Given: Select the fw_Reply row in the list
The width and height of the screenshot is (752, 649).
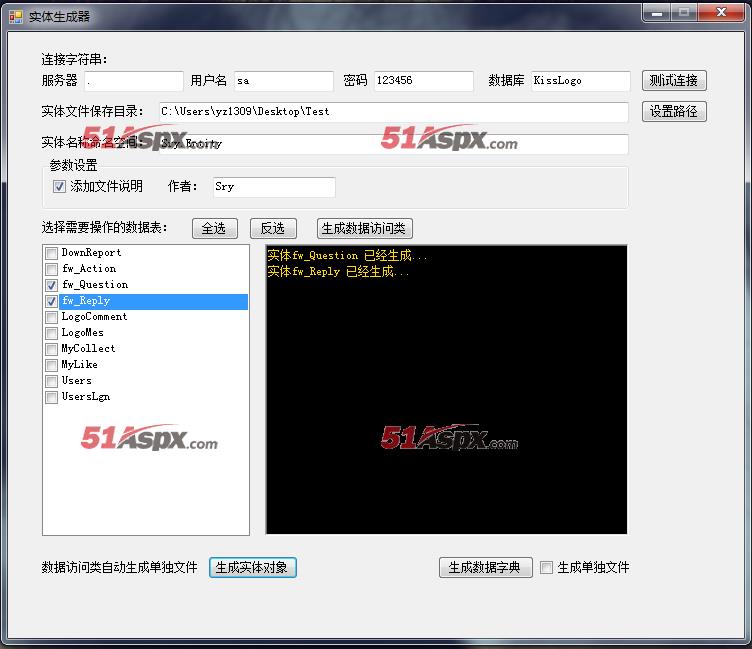Looking at the screenshot, I should coord(153,301).
